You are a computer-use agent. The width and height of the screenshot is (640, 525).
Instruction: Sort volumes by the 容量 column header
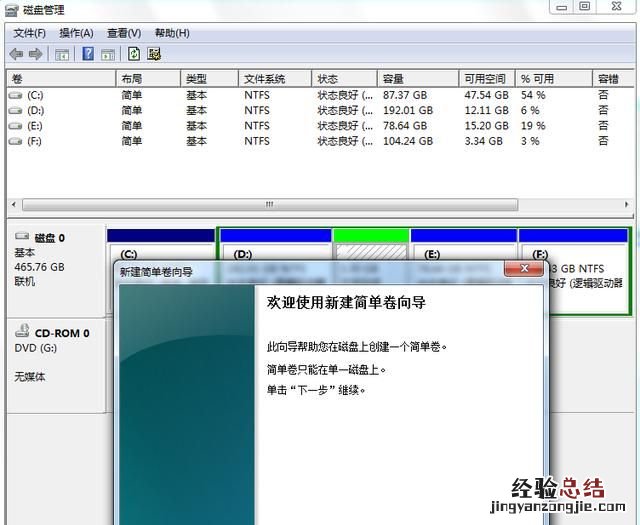point(393,78)
